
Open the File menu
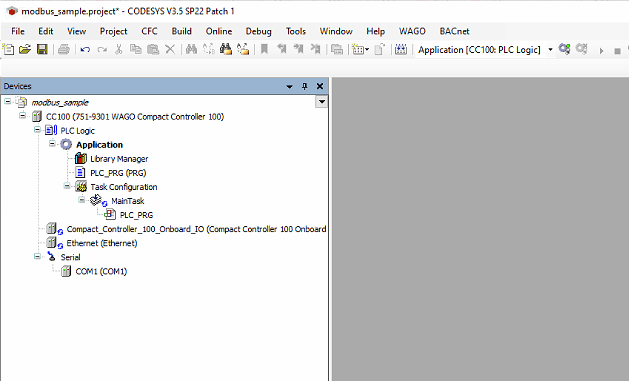coord(18,31)
